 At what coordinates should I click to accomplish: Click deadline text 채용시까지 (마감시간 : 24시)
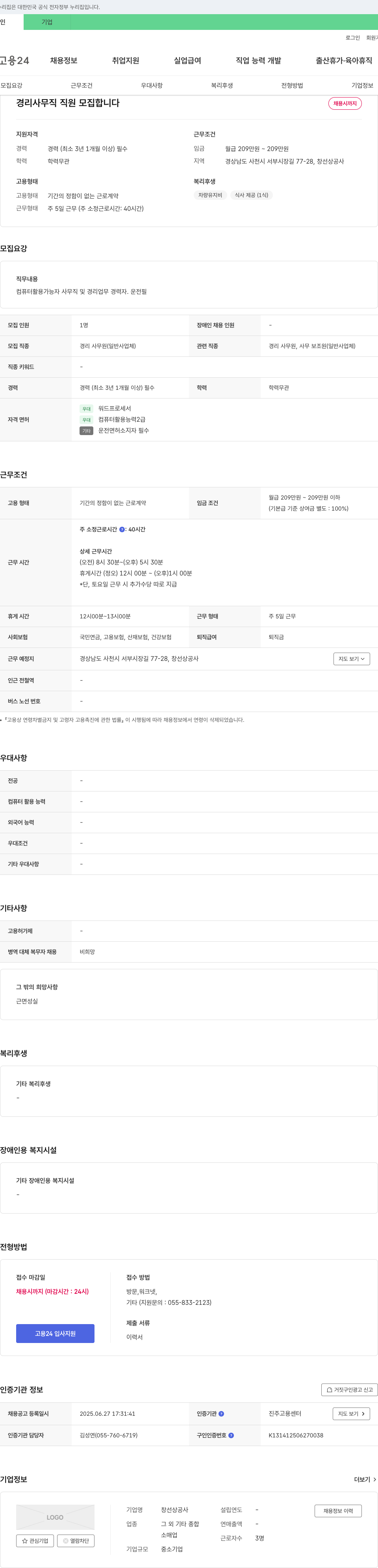tap(52, 1291)
